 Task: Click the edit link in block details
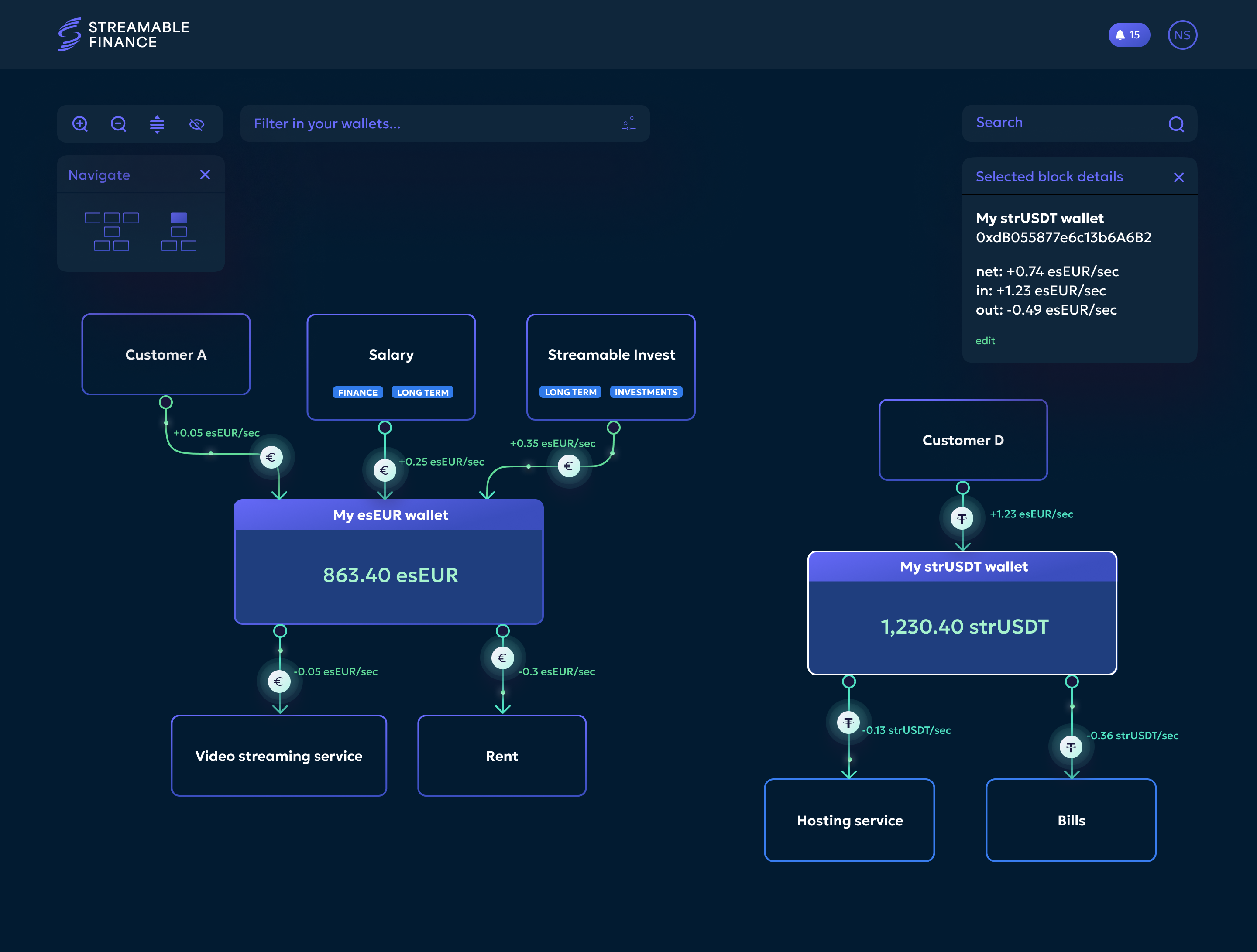[x=985, y=341]
